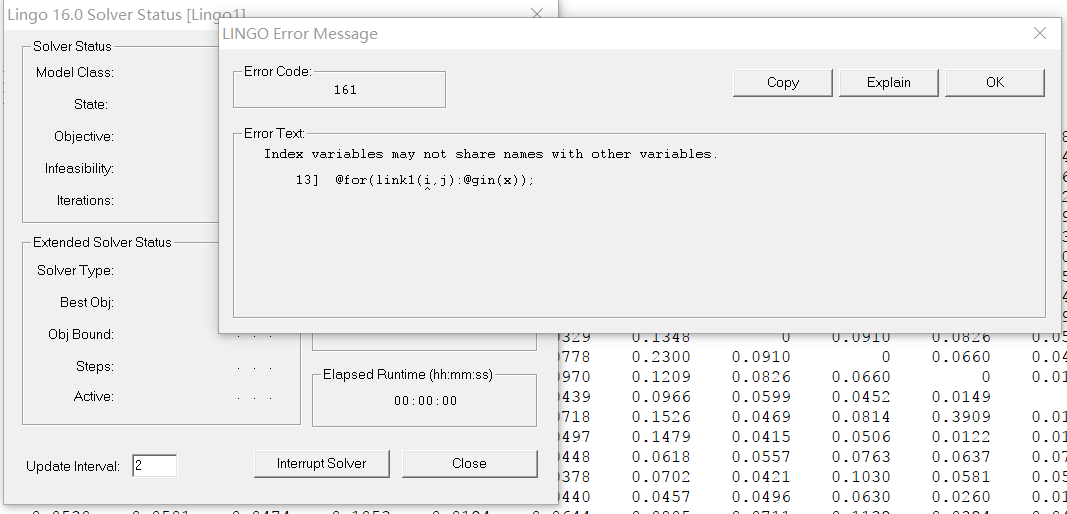Click the error code value 161
Image resolution: width=1067 pixels, height=514 pixels.
(345, 90)
